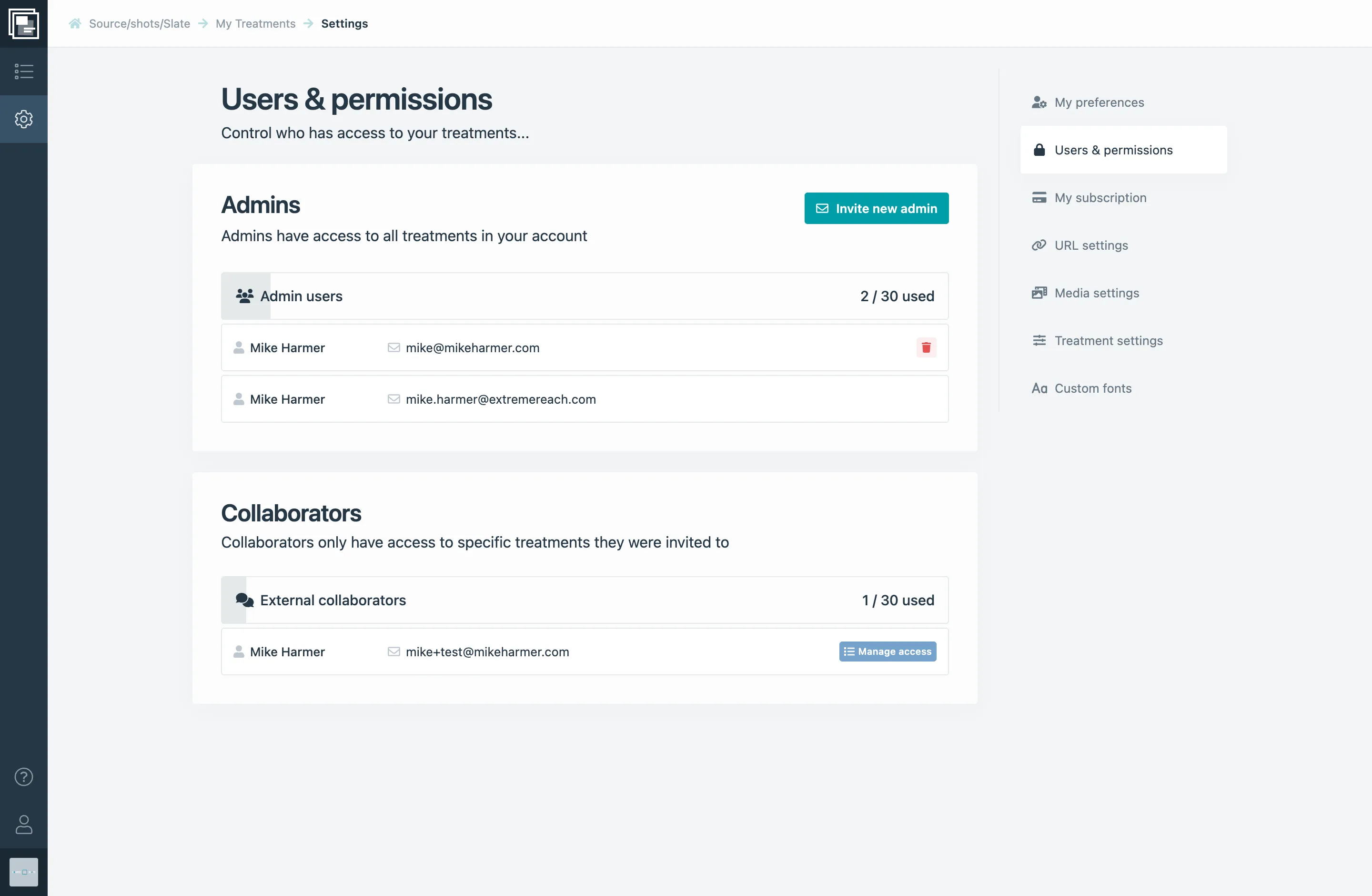Viewport: 1372px width, 896px height.
Task: Switch to Users & permissions section
Action: coord(1113,150)
